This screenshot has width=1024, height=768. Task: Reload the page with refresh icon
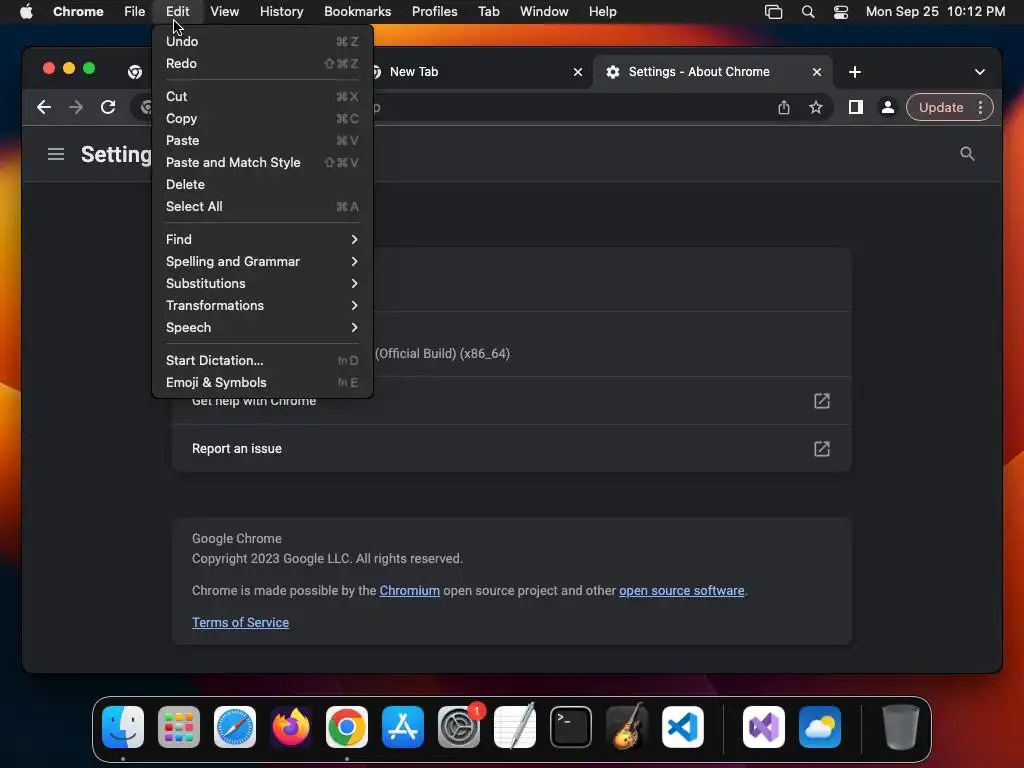tap(108, 107)
